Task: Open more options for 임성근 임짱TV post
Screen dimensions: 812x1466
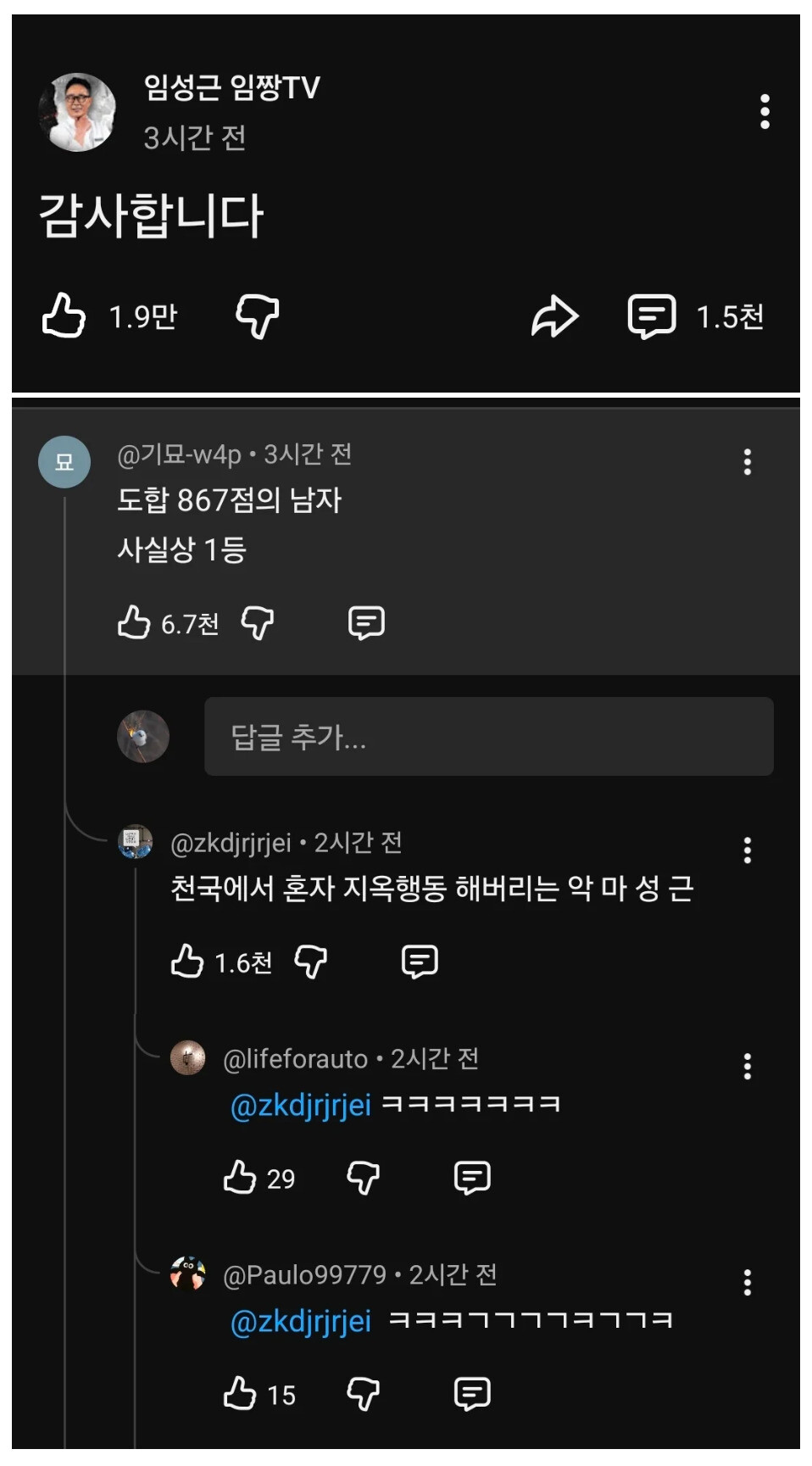Action: click(x=765, y=112)
